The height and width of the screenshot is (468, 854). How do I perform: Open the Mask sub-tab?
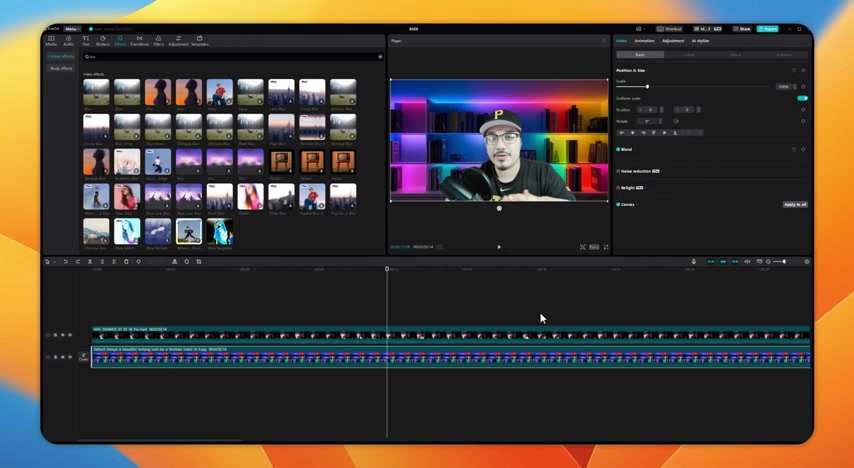[x=736, y=54]
